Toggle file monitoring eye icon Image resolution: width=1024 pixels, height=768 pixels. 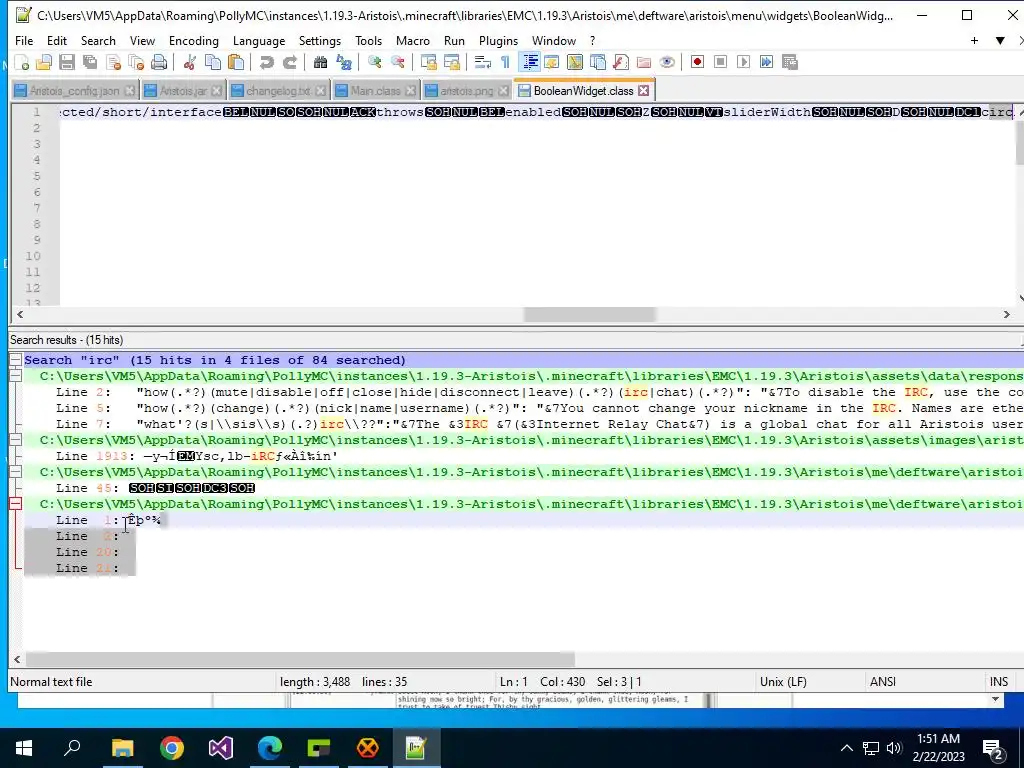(667, 63)
